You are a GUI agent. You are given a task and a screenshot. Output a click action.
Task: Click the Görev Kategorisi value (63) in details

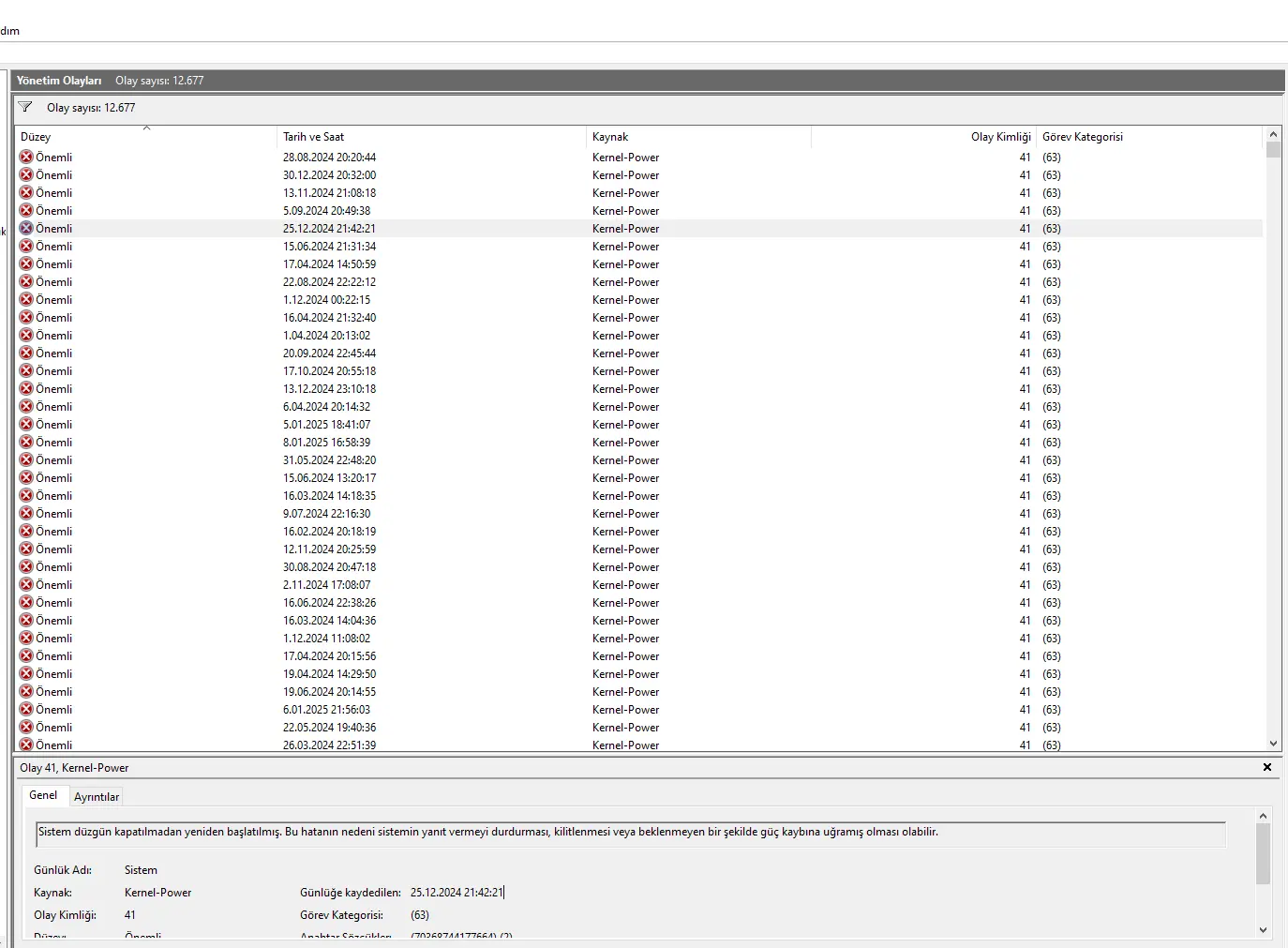[420, 915]
